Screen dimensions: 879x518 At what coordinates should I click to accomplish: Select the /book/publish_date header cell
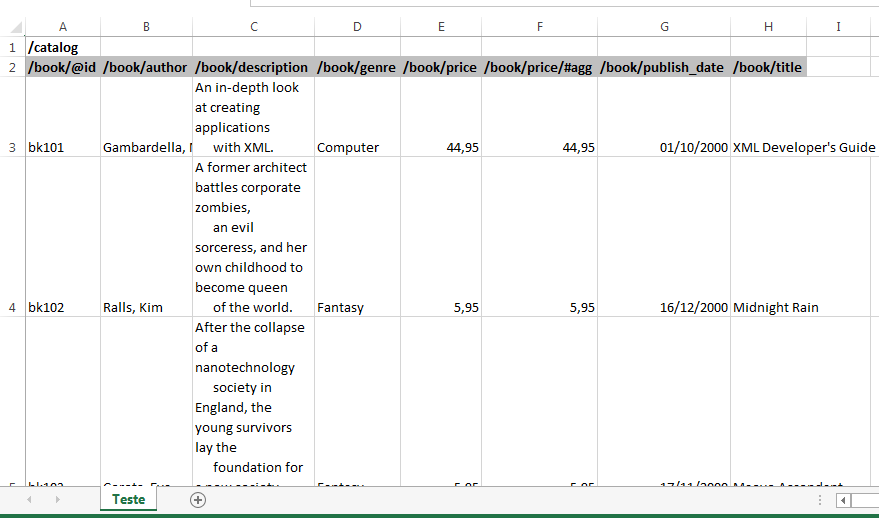click(x=663, y=67)
